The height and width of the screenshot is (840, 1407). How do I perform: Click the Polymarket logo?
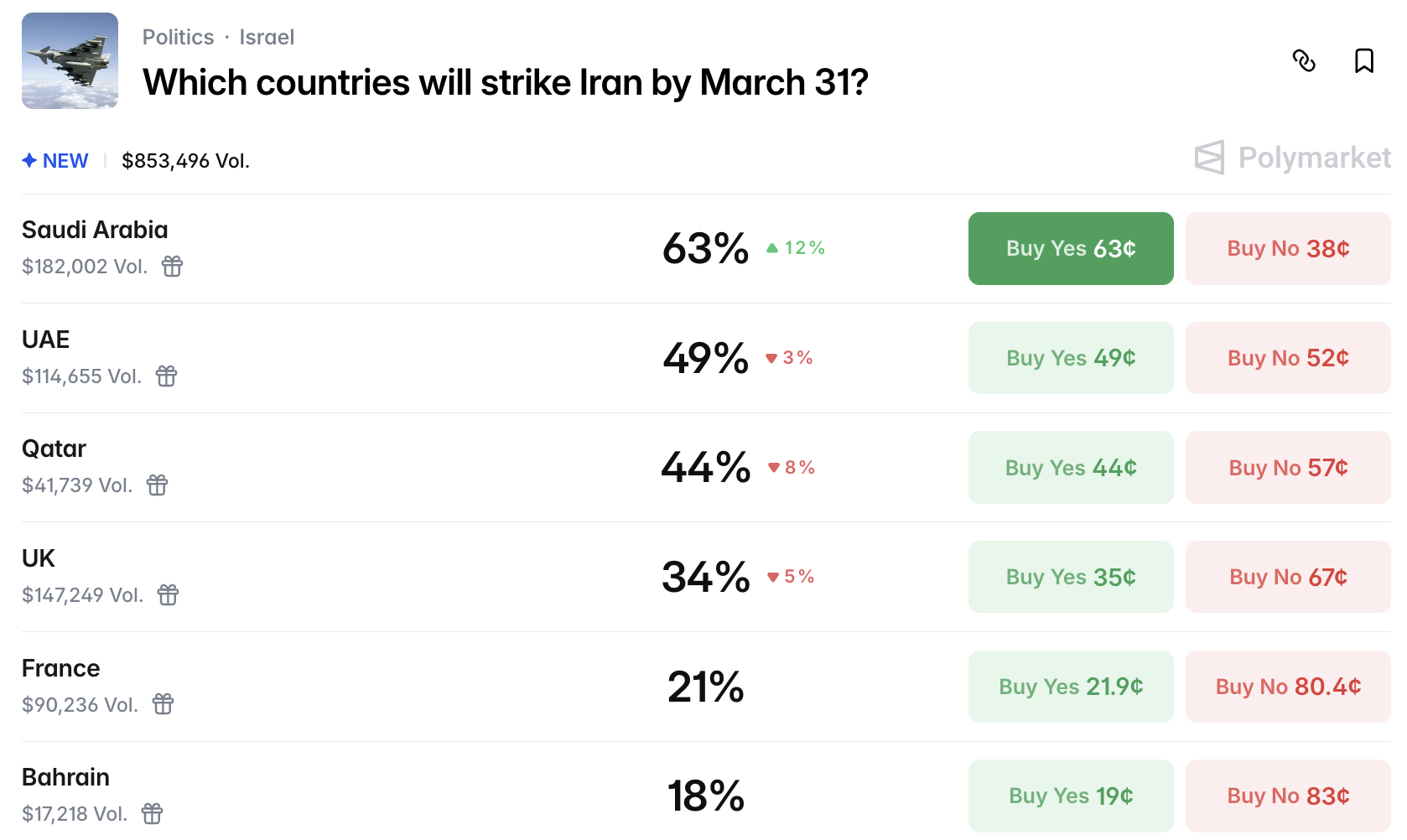pyautogui.click(x=1292, y=158)
